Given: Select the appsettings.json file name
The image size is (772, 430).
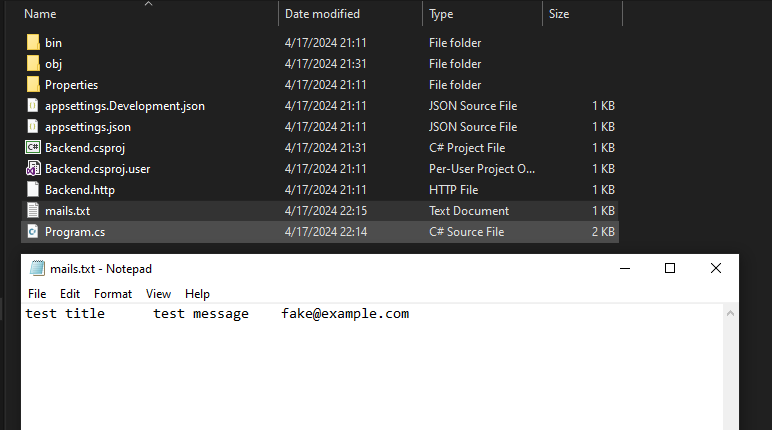Looking at the screenshot, I should (88, 127).
